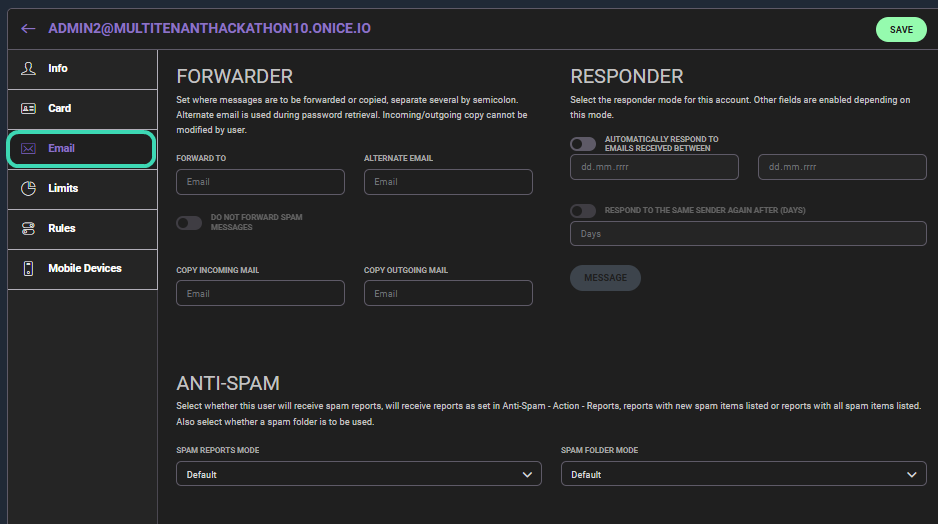Toggle Do Not Forward Spam Messages

point(189,223)
